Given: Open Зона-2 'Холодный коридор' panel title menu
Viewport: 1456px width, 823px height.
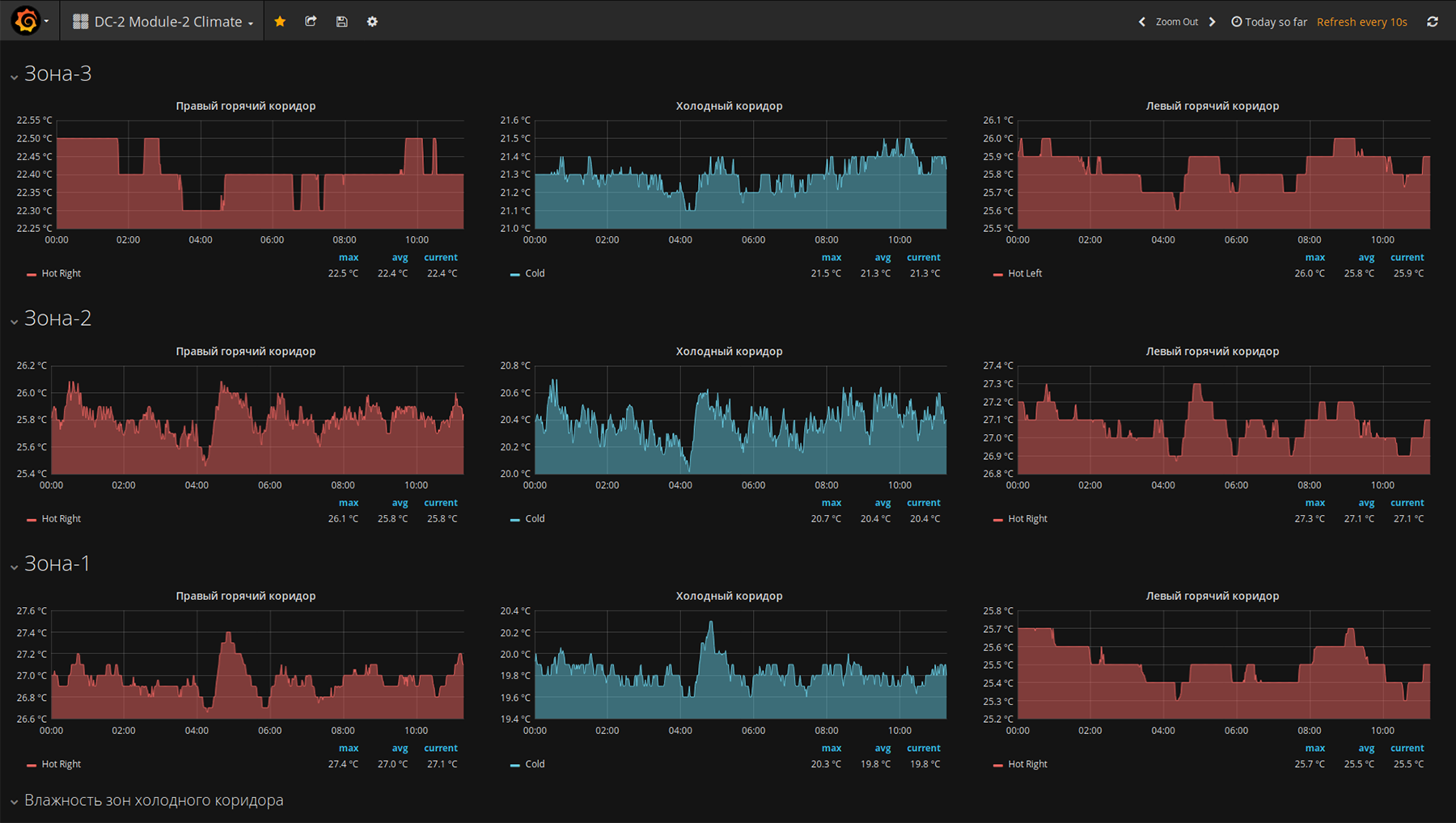Looking at the screenshot, I should tap(729, 351).
